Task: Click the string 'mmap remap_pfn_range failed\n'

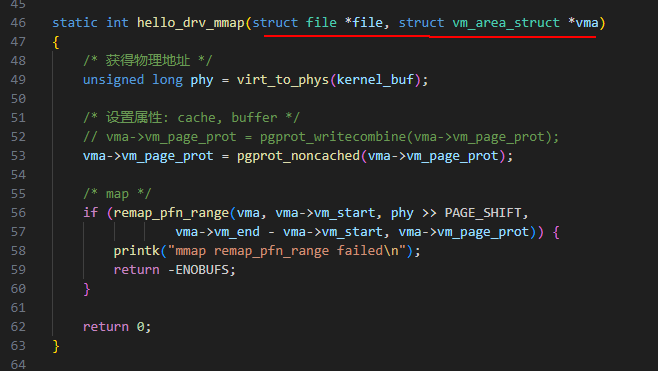Action: [287, 251]
